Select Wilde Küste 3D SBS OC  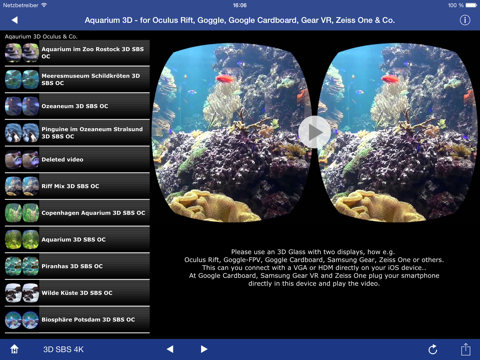(77, 293)
